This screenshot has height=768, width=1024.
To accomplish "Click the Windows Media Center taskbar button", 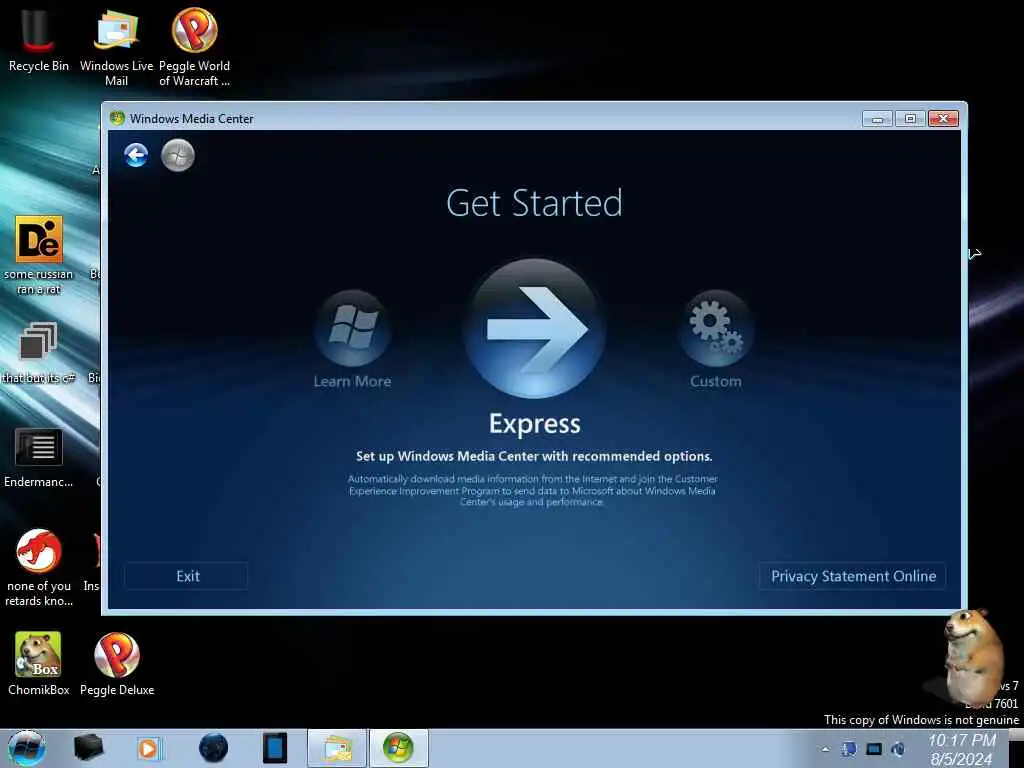I will point(398,748).
